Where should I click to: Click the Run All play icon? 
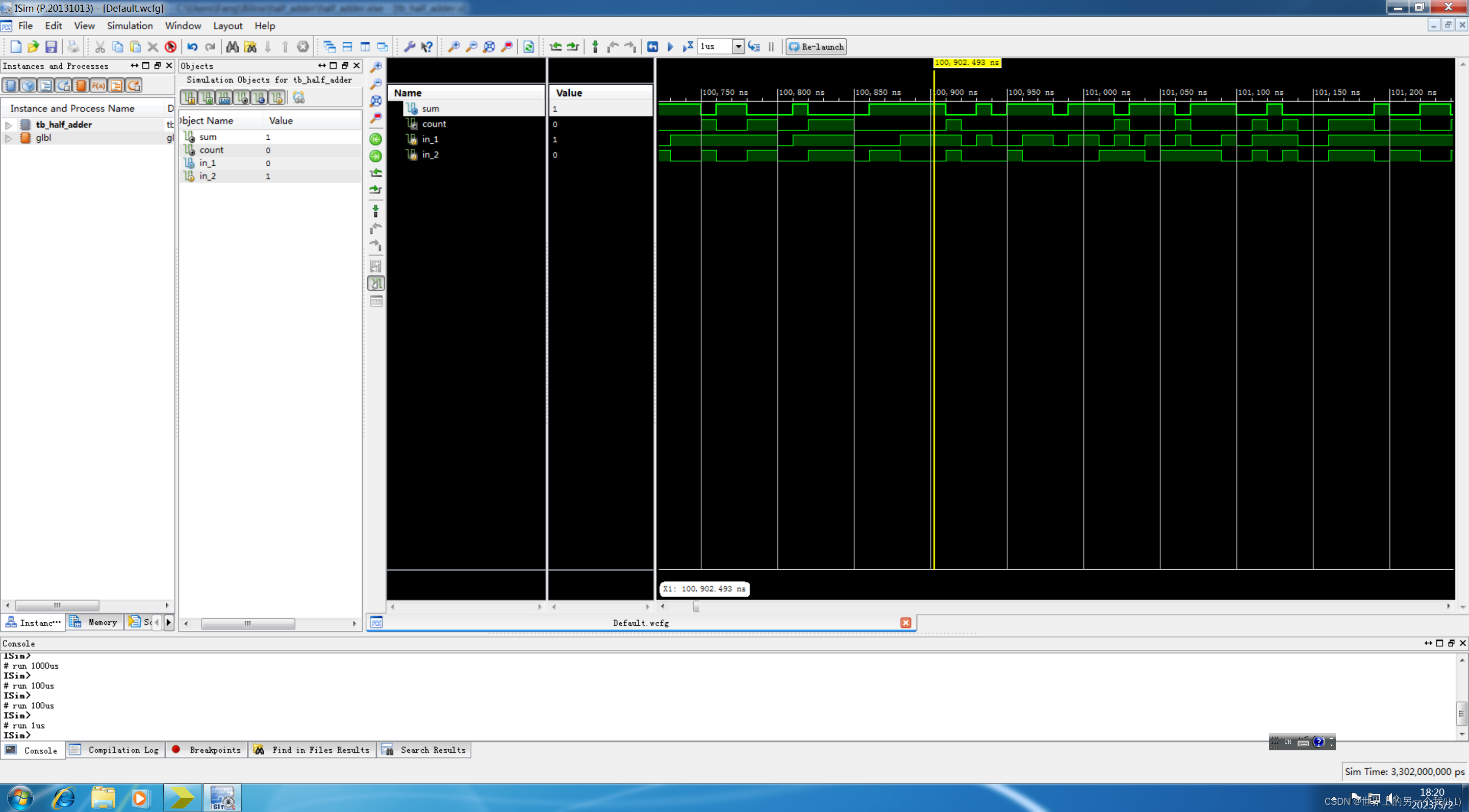click(x=671, y=47)
